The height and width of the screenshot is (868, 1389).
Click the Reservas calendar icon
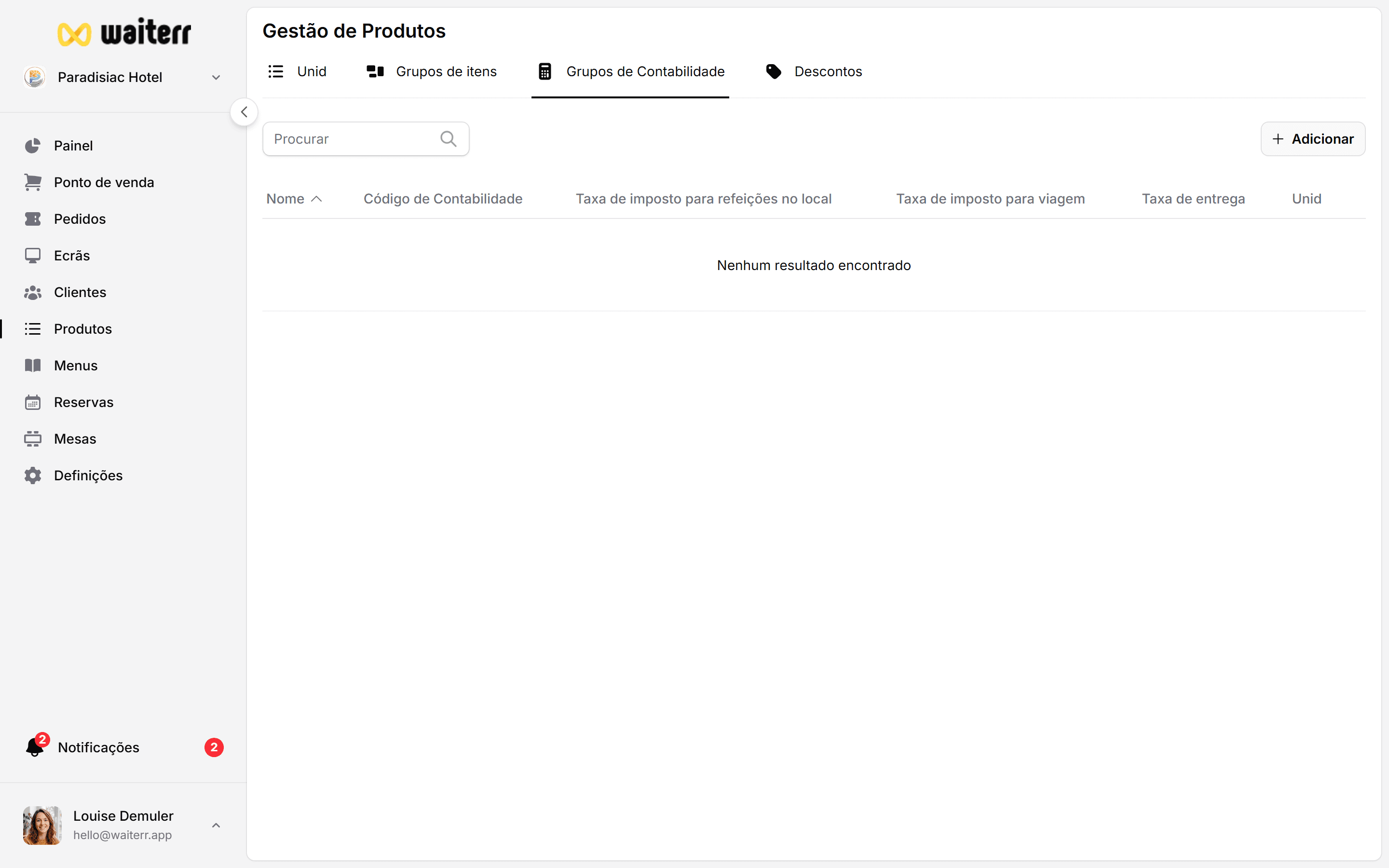[33, 403]
